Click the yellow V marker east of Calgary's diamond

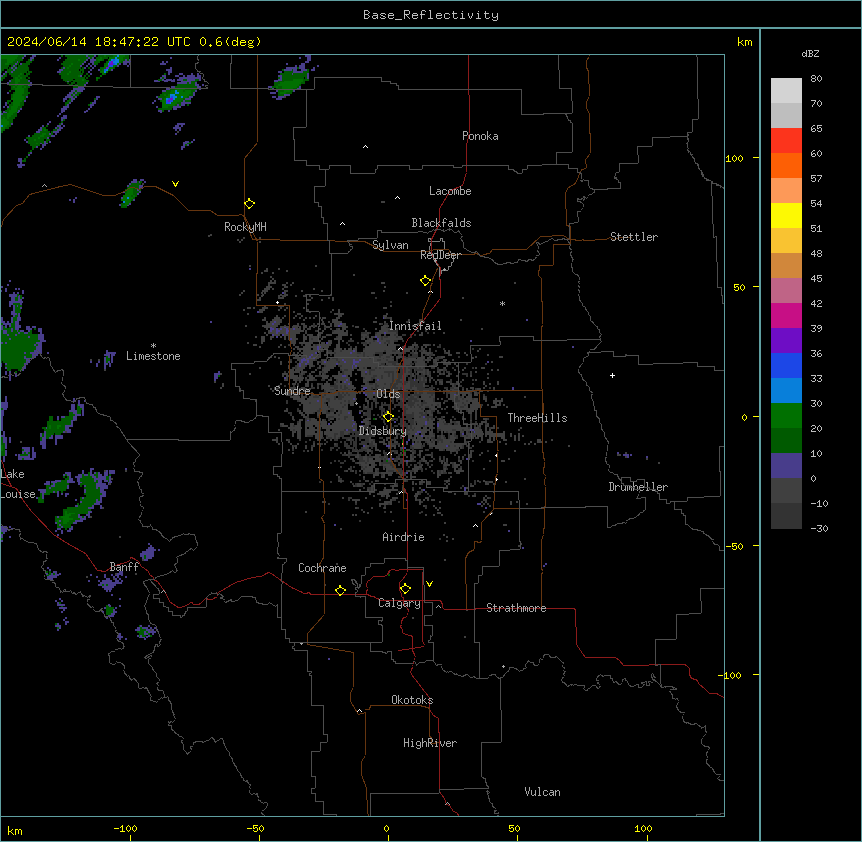pos(429,584)
